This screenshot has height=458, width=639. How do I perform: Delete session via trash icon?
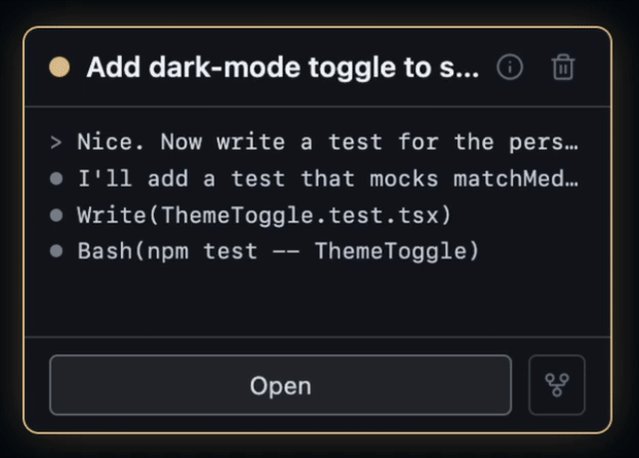(x=563, y=67)
